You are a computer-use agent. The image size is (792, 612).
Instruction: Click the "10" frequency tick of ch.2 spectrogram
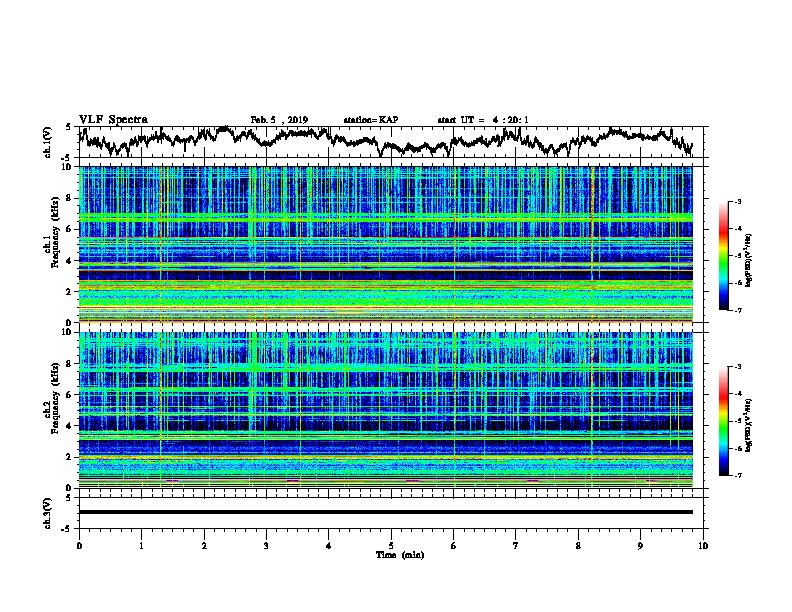click(x=68, y=332)
